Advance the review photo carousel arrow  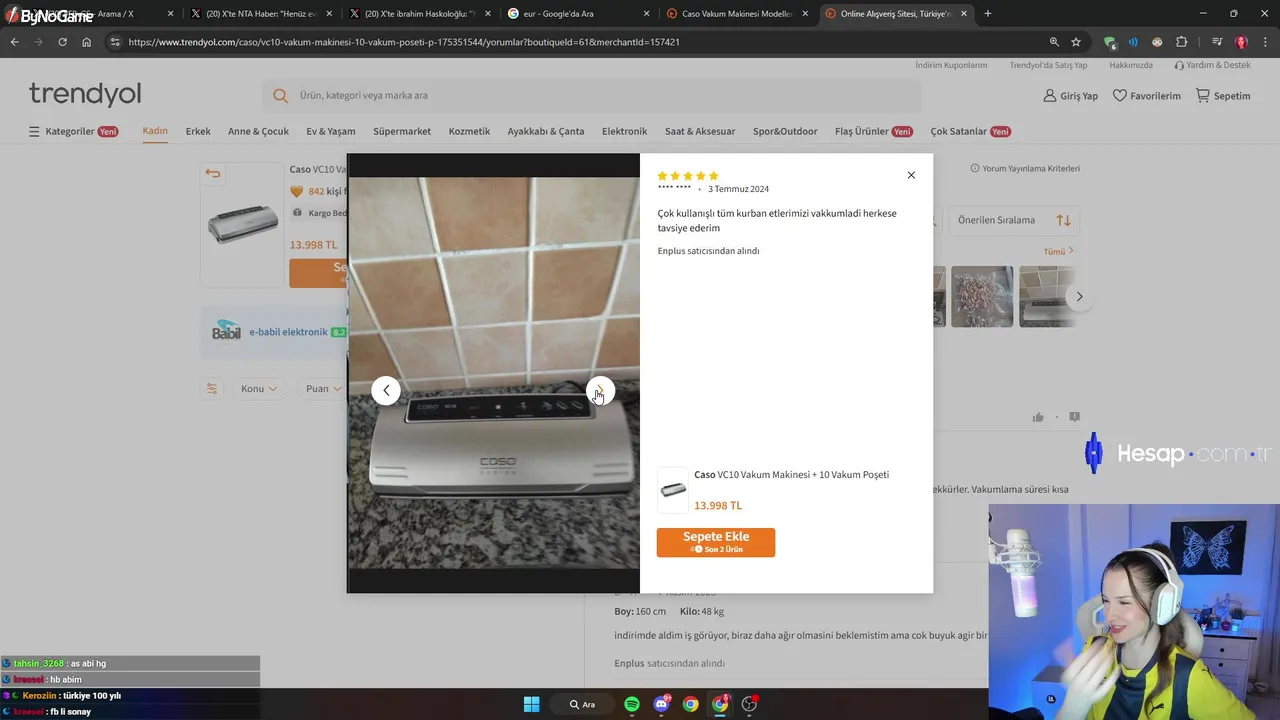click(1079, 296)
